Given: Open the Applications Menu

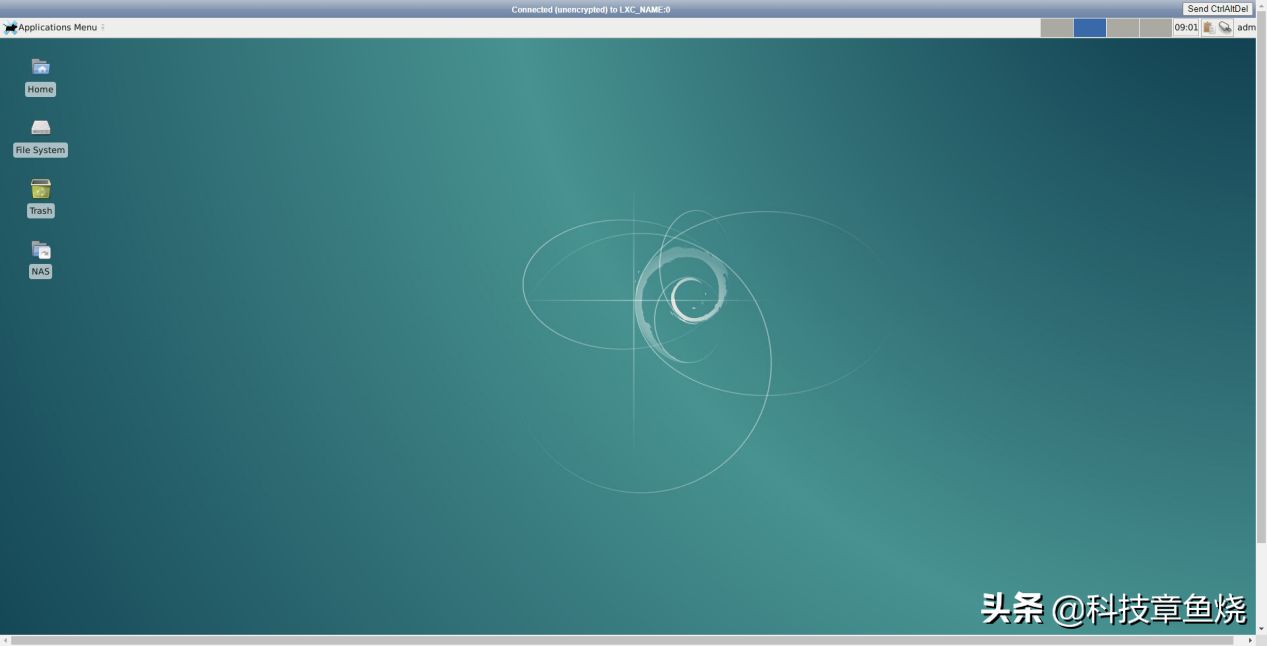Looking at the screenshot, I should (51, 28).
